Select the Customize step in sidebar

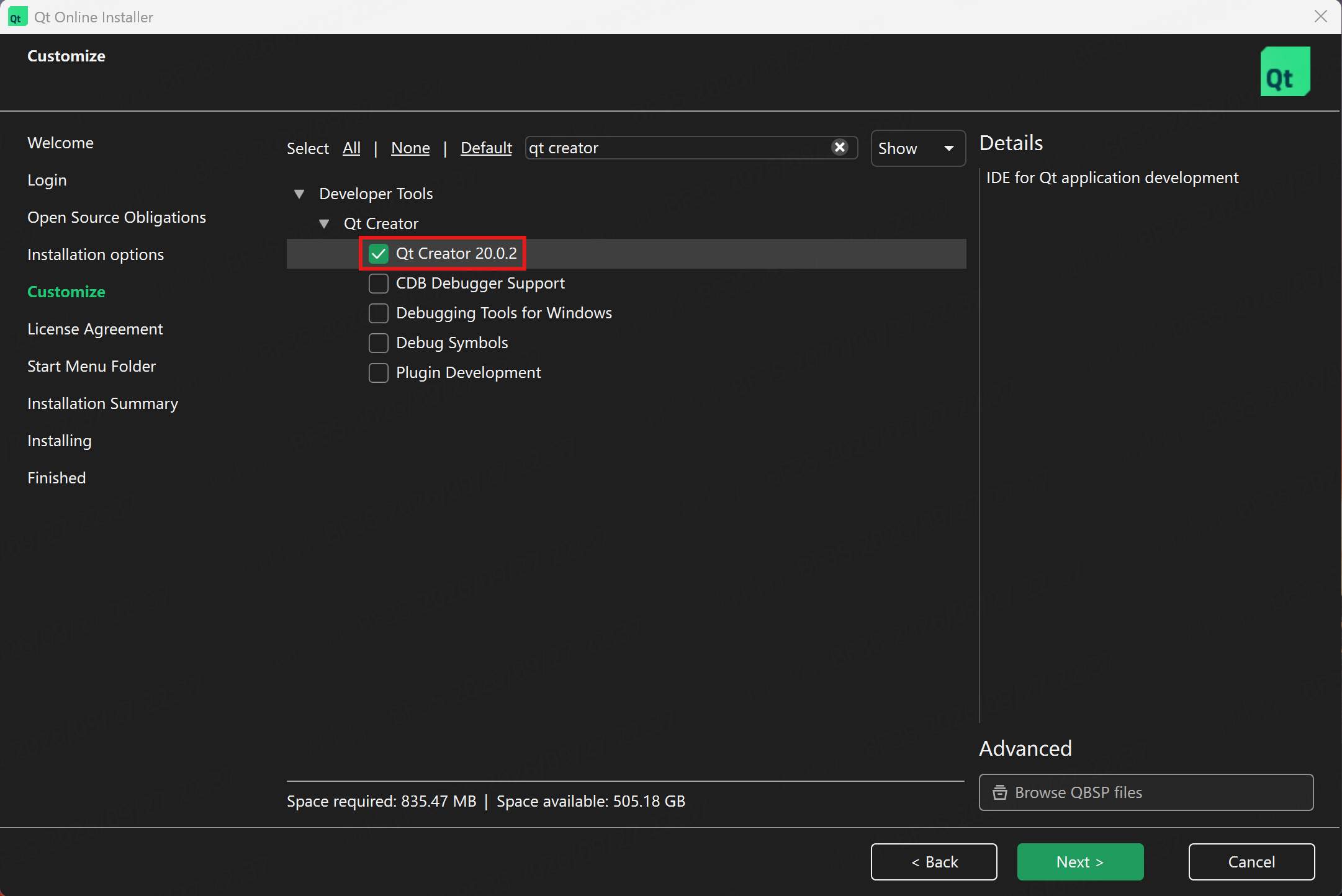tap(66, 292)
